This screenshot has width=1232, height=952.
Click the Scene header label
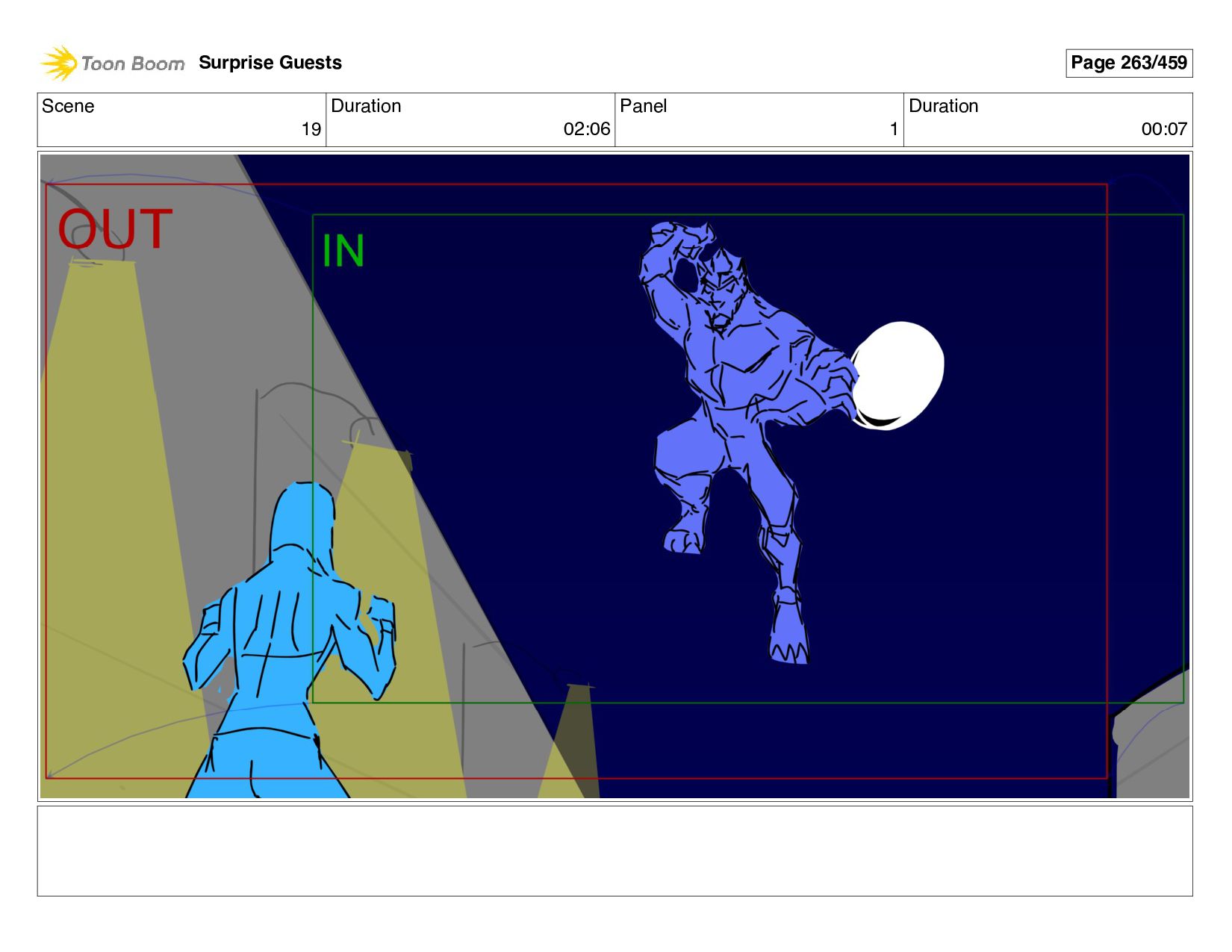point(68,106)
